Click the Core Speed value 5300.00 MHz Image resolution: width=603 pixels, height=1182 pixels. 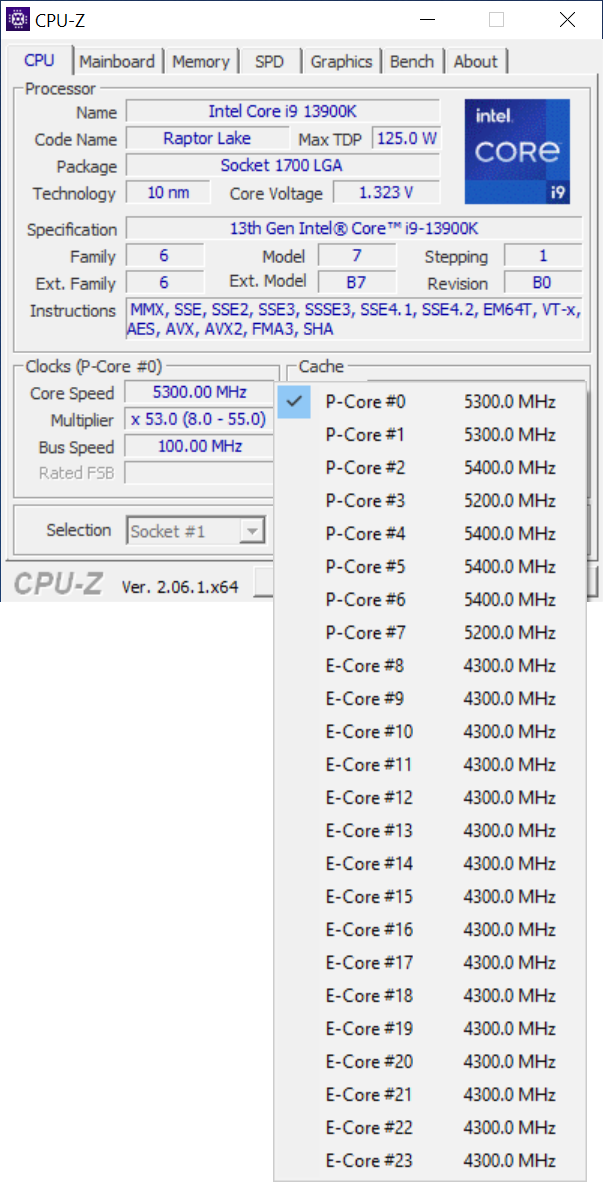pyautogui.click(x=200, y=393)
